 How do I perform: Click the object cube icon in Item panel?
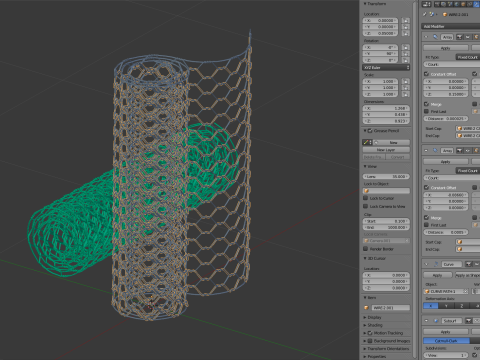tap(366, 308)
